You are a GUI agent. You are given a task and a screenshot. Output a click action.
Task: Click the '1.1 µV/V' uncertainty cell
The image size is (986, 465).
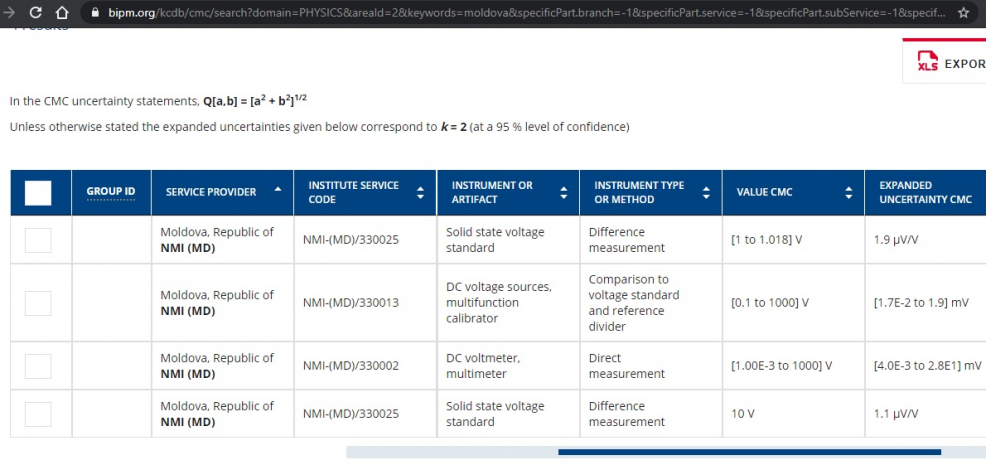(925, 414)
